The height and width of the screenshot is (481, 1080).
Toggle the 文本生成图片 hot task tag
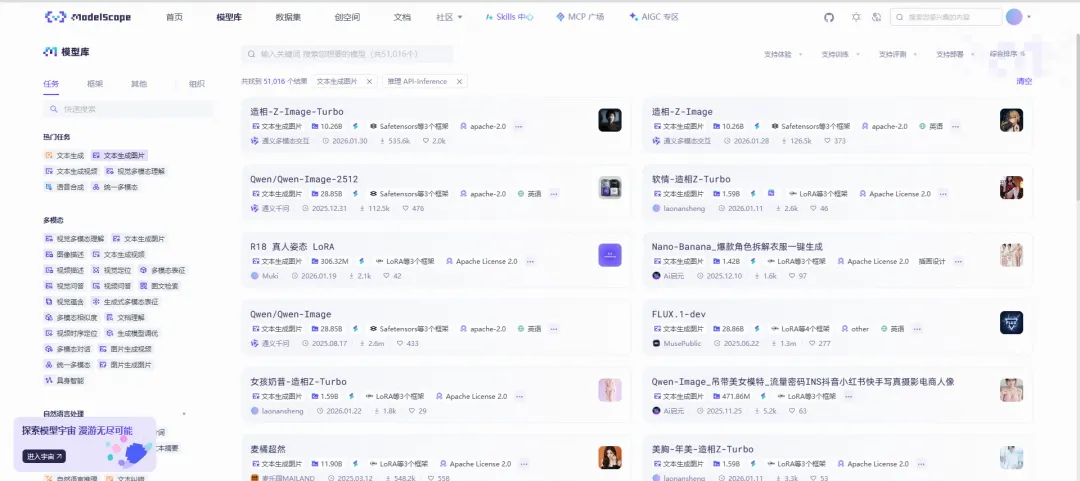[118, 156]
